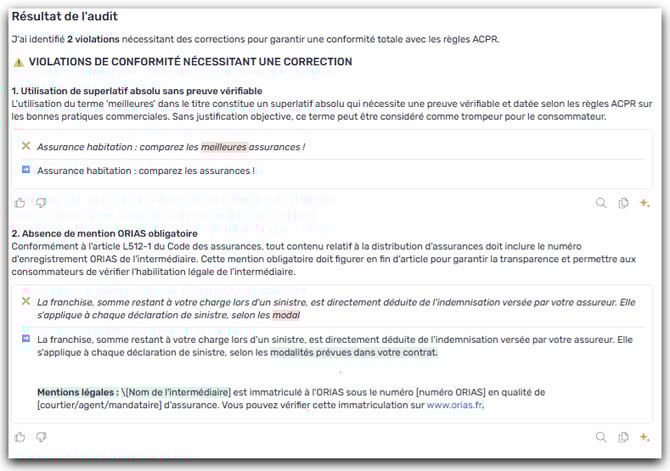Click thumbs down under the superlatif correction
670x471 pixels.
(41, 203)
